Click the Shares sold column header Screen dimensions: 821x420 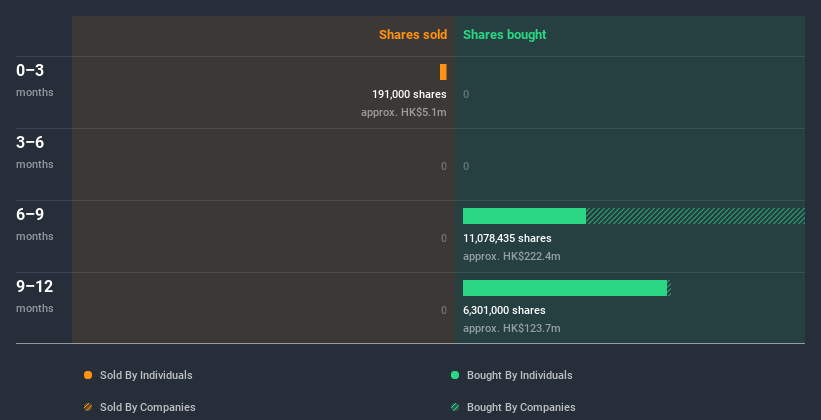[413, 35]
